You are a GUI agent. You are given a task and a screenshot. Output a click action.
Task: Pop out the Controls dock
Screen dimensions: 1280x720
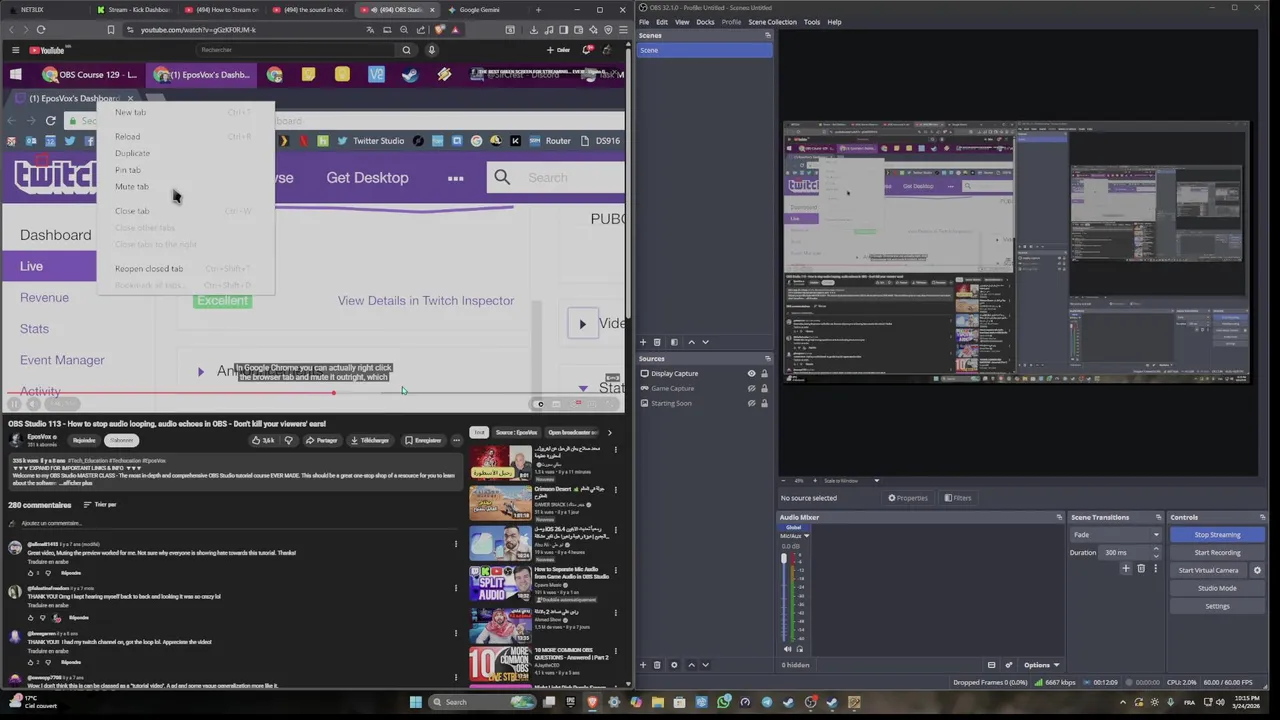[1262, 517]
